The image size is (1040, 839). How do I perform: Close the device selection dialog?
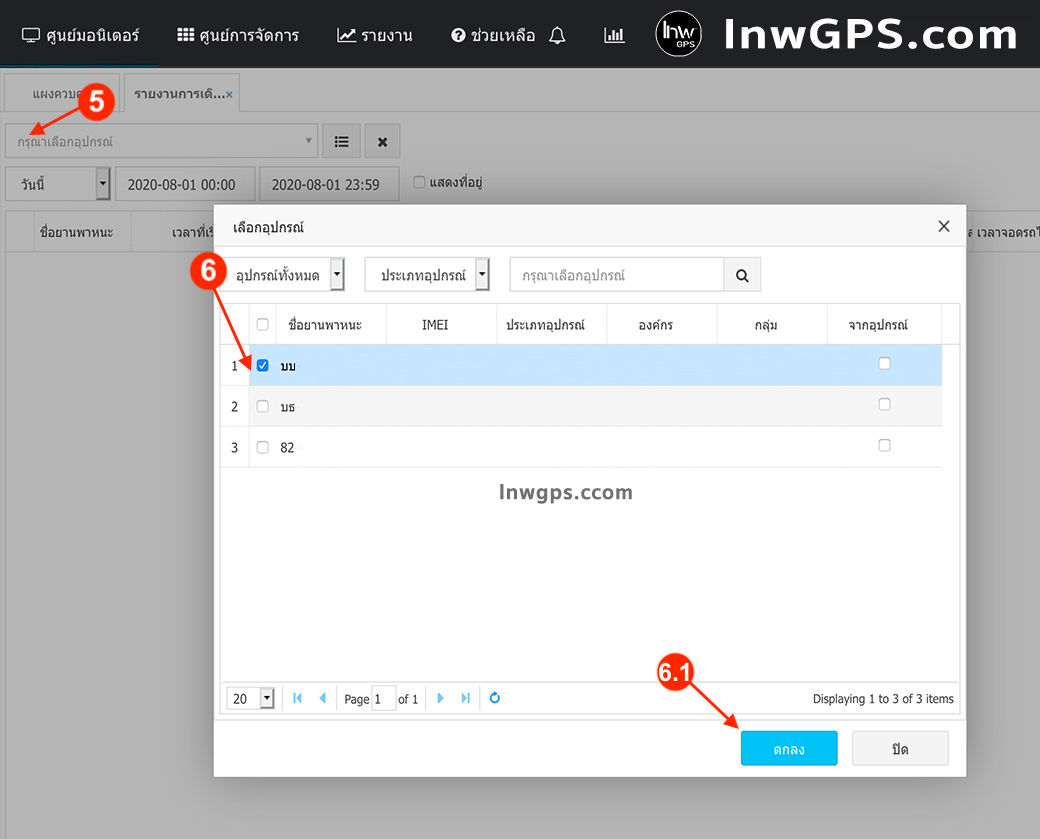(x=943, y=227)
